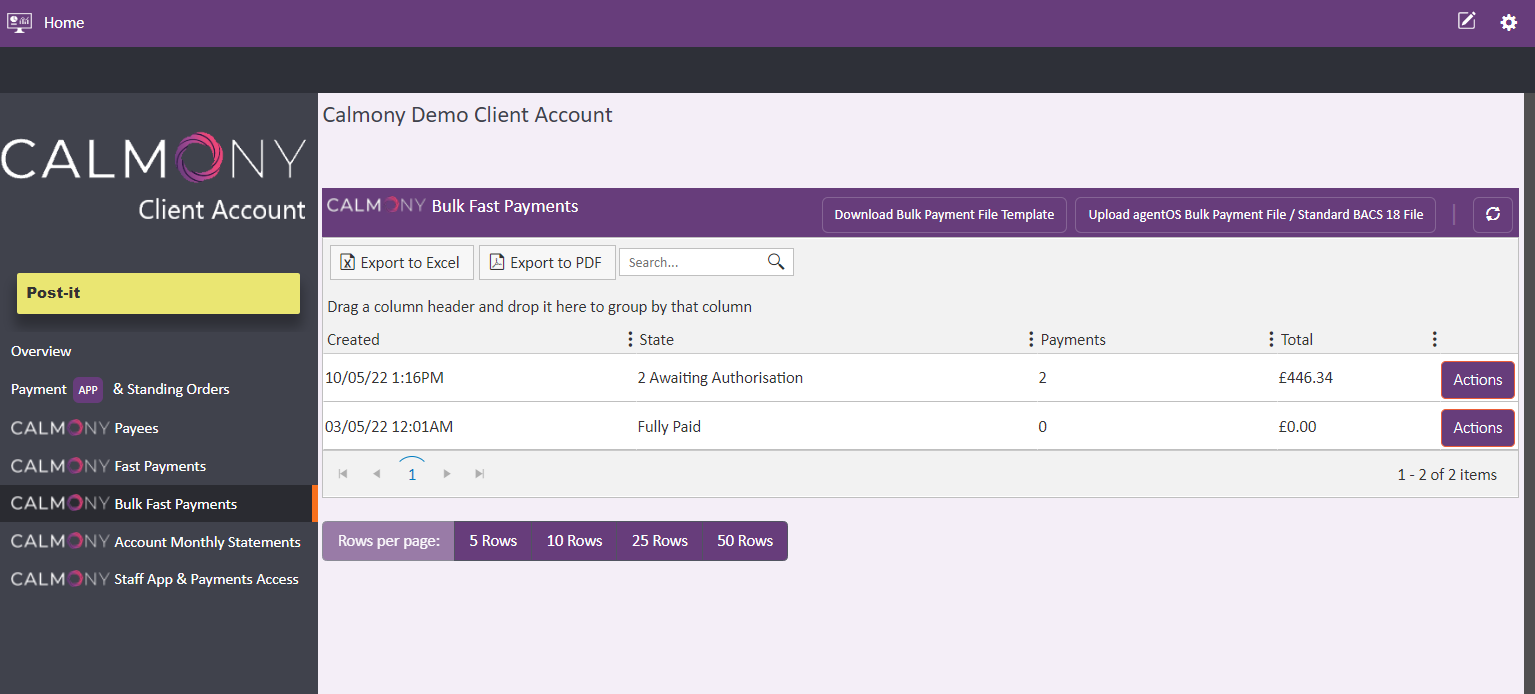Image resolution: width=1535 pixels, height=694 pixels.
Task: Go to the previous page arrow
Action: 377,474
